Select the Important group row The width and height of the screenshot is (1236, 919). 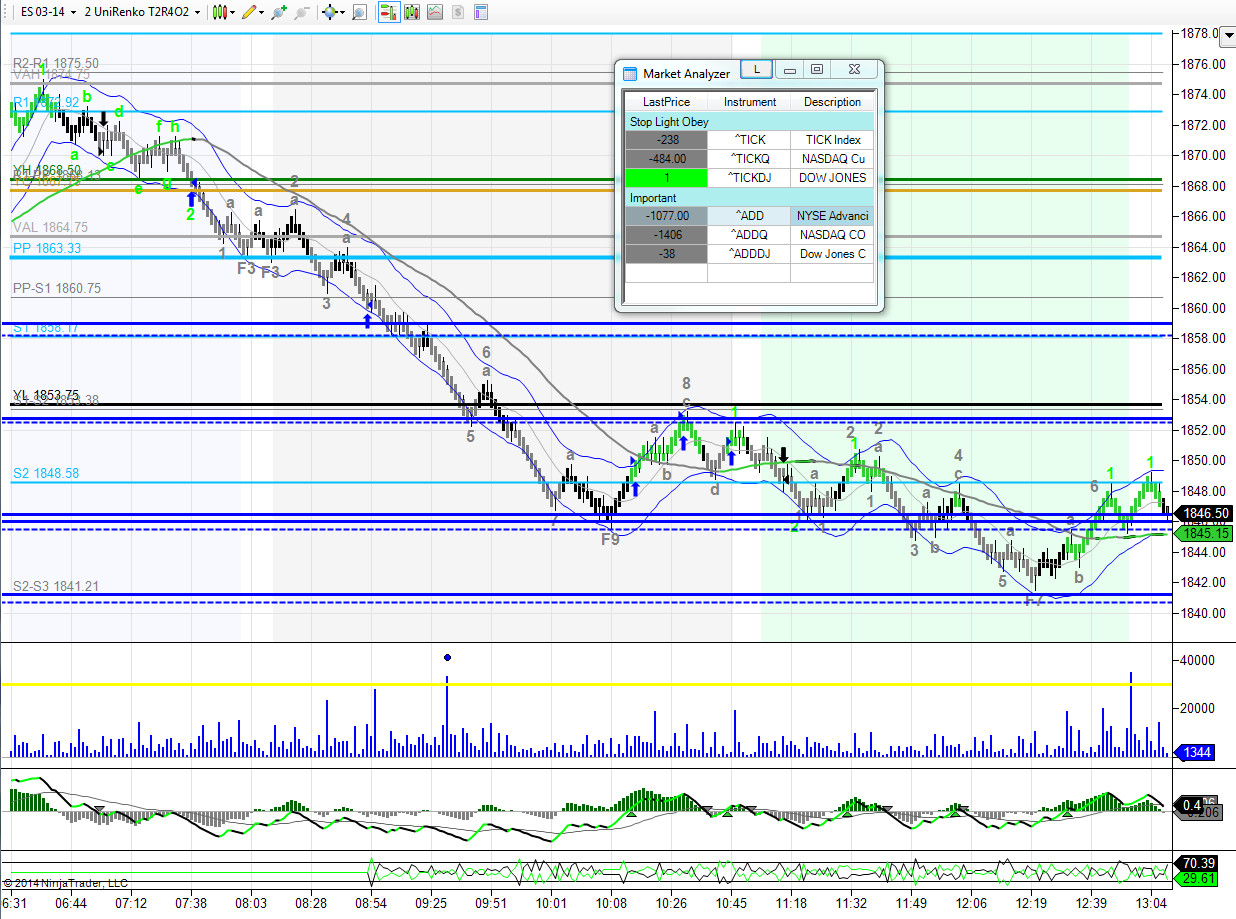click(x=749, y=198)
